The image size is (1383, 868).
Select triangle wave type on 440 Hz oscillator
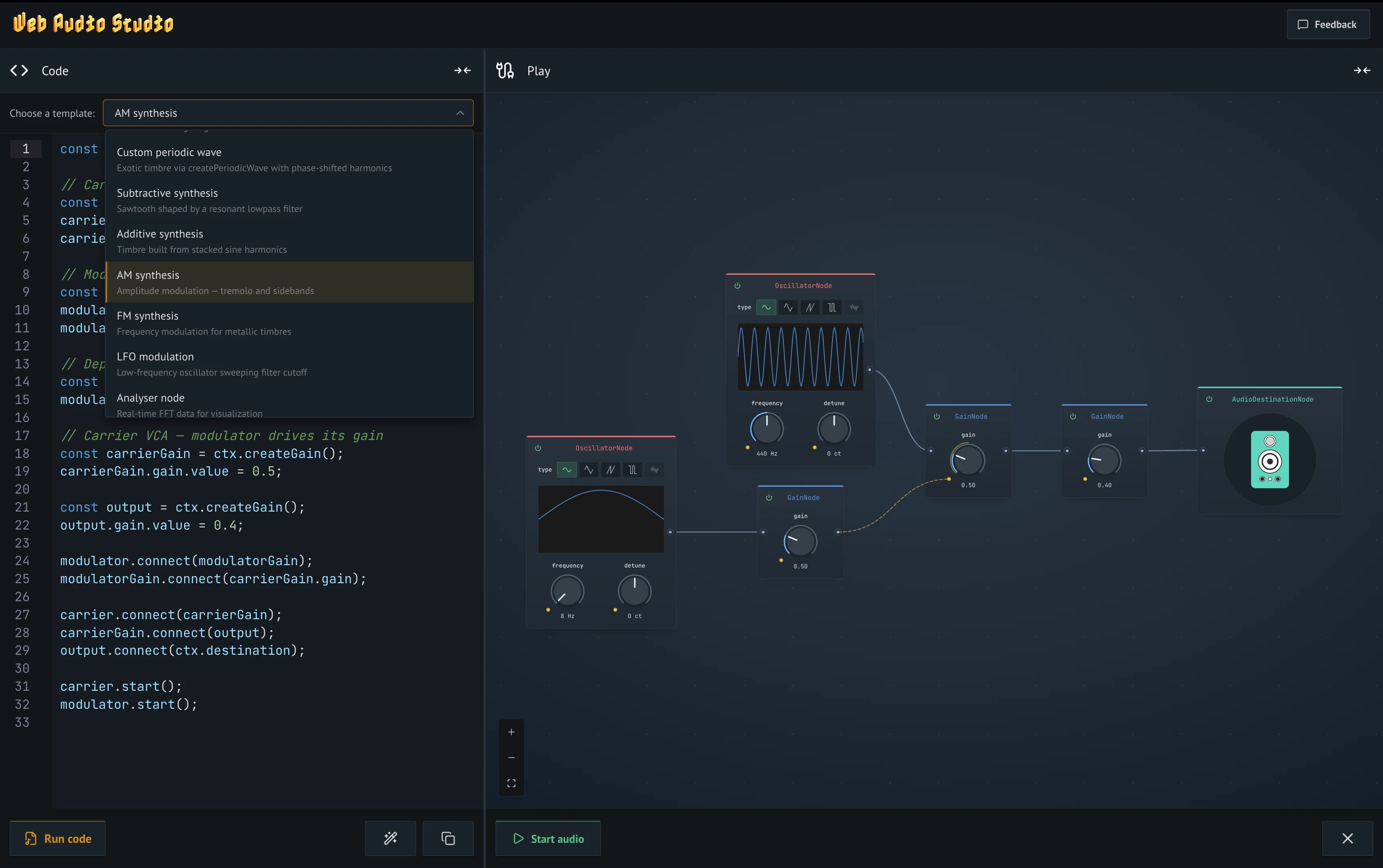pyautogui.click(x=788, y=308)
